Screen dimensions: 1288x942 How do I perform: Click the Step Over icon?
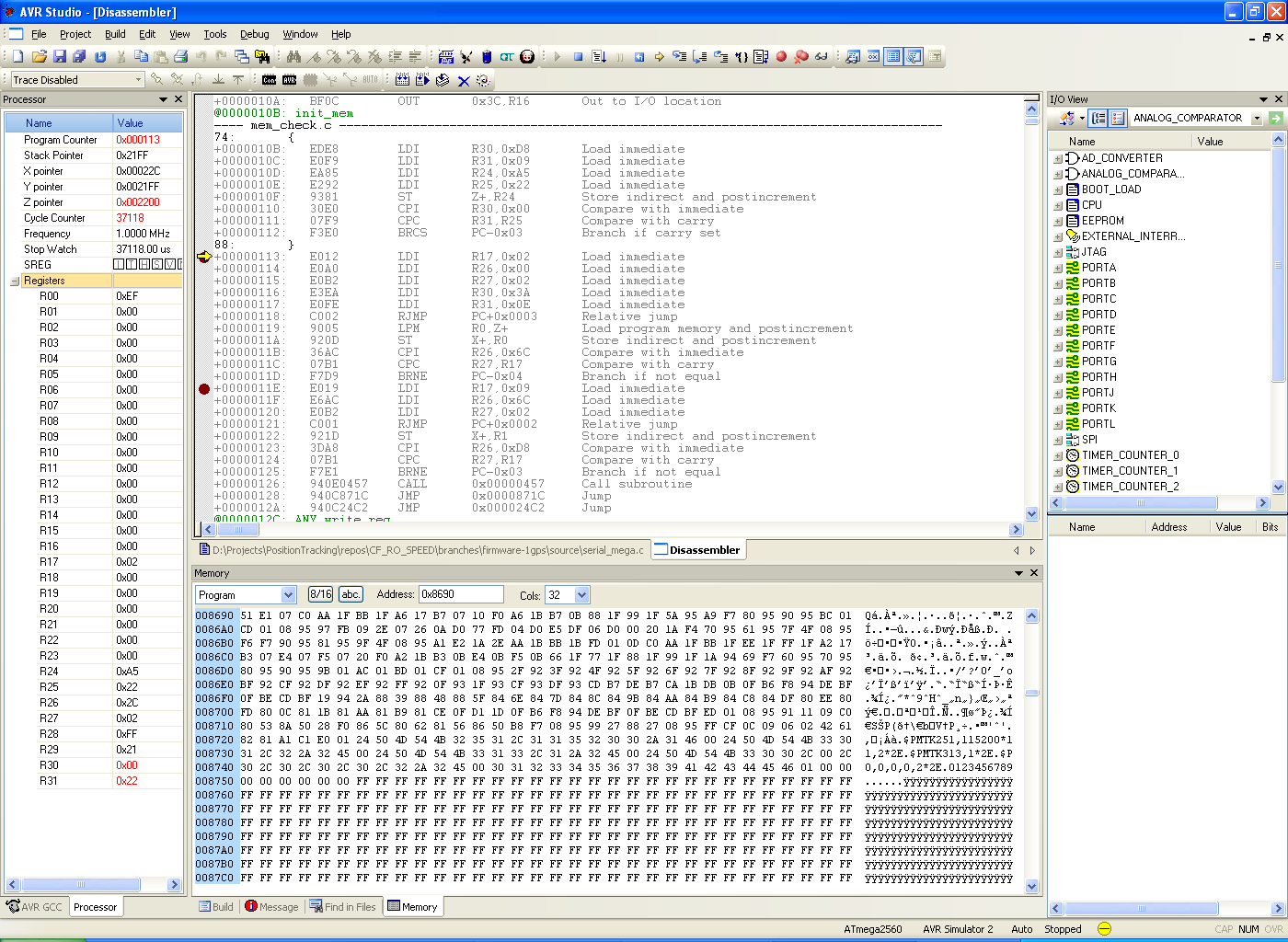700,57
